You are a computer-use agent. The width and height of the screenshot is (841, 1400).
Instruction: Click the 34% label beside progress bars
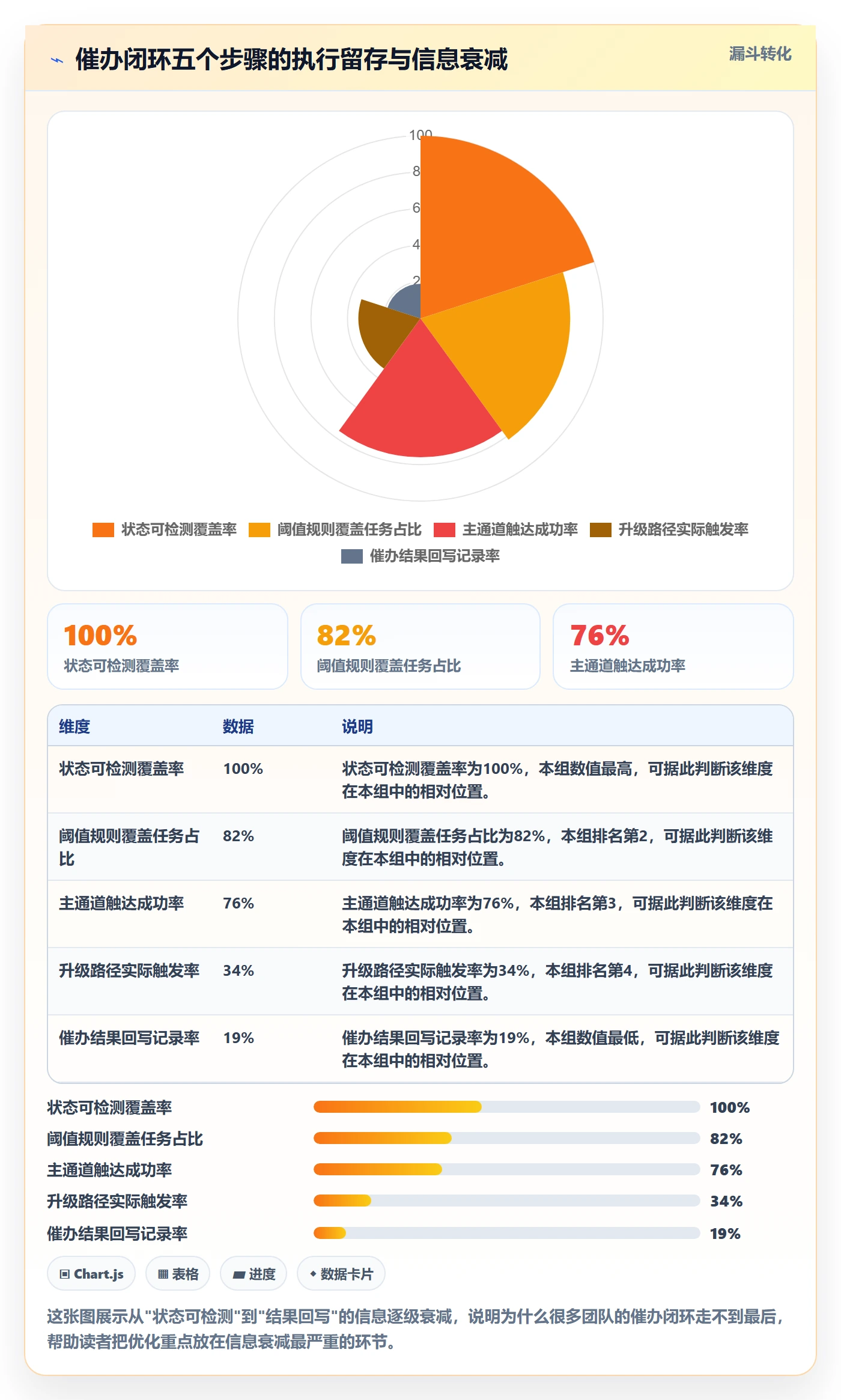(726, 1201)
